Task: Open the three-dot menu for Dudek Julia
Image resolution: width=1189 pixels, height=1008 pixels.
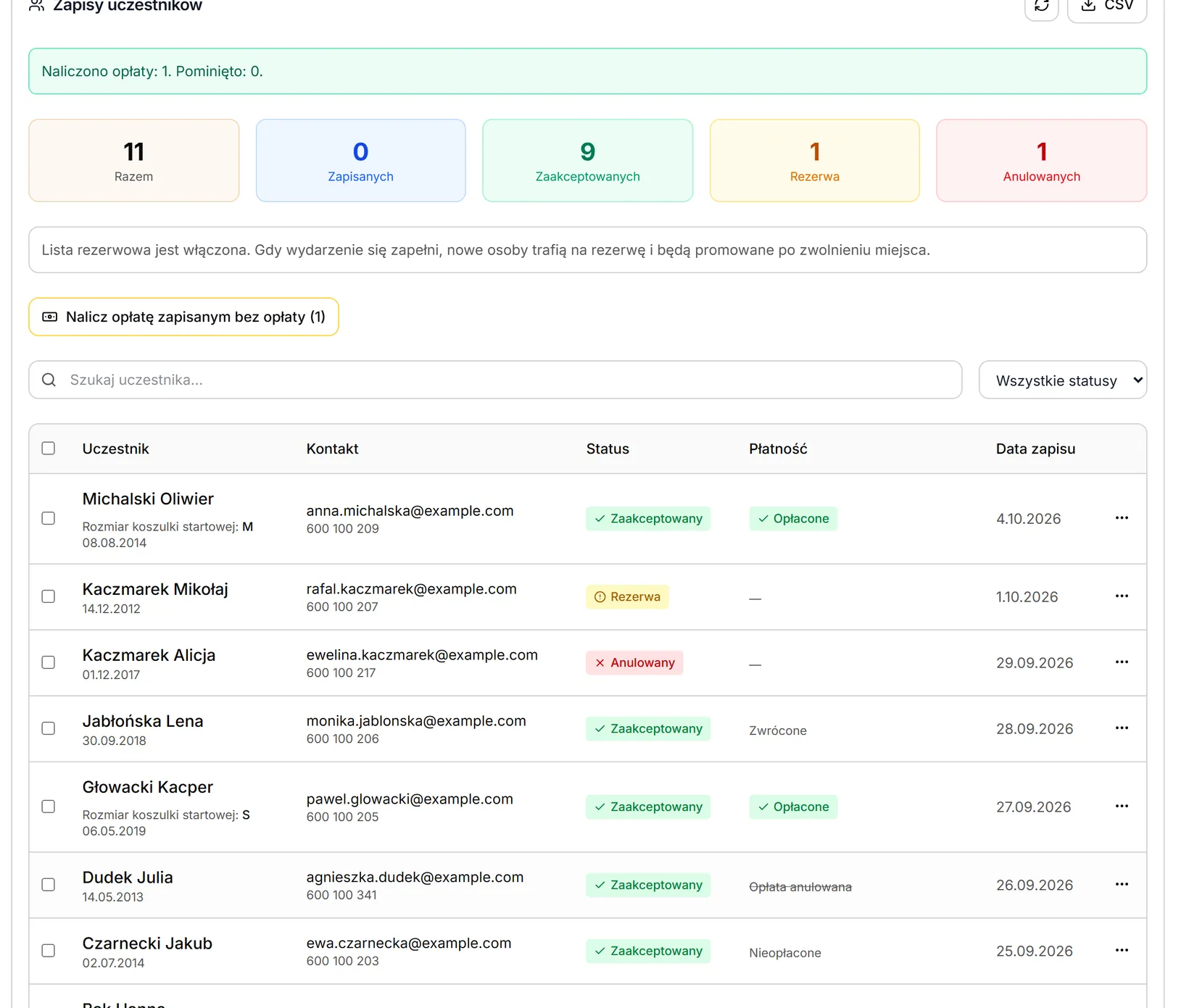Action: pos(1122,884)
